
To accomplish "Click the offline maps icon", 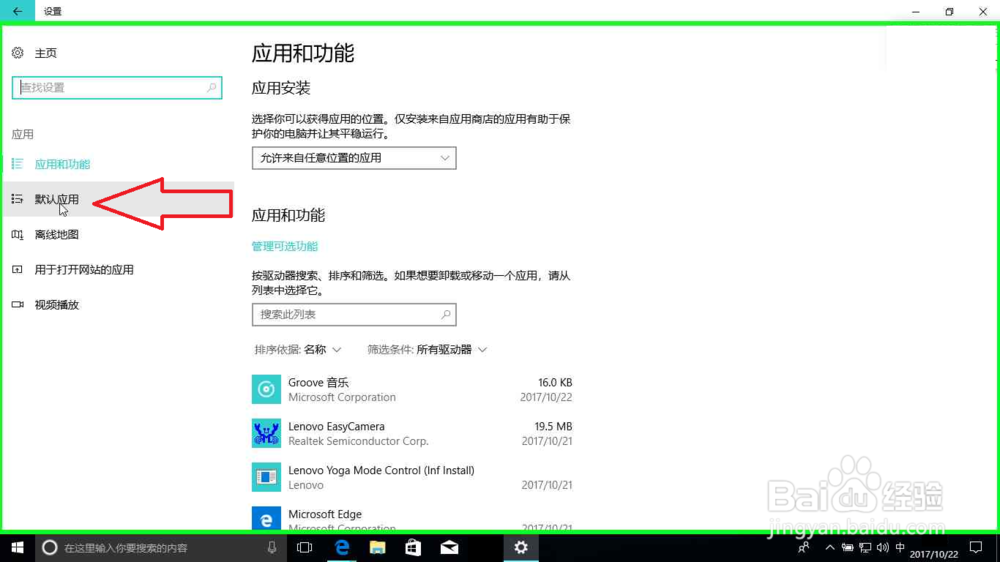I will point(17,235).
